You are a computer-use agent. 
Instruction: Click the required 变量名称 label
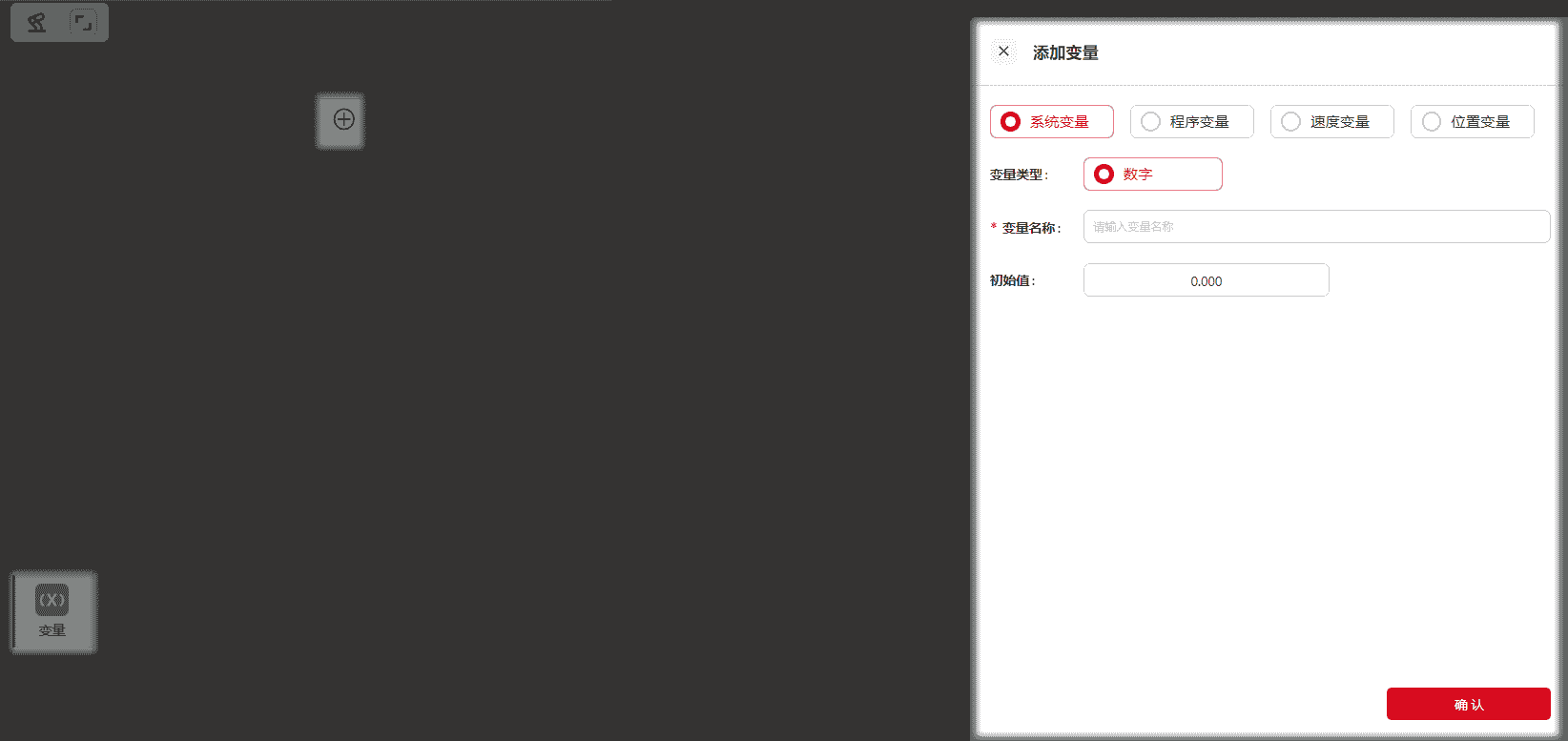[x=1030, y=228]
